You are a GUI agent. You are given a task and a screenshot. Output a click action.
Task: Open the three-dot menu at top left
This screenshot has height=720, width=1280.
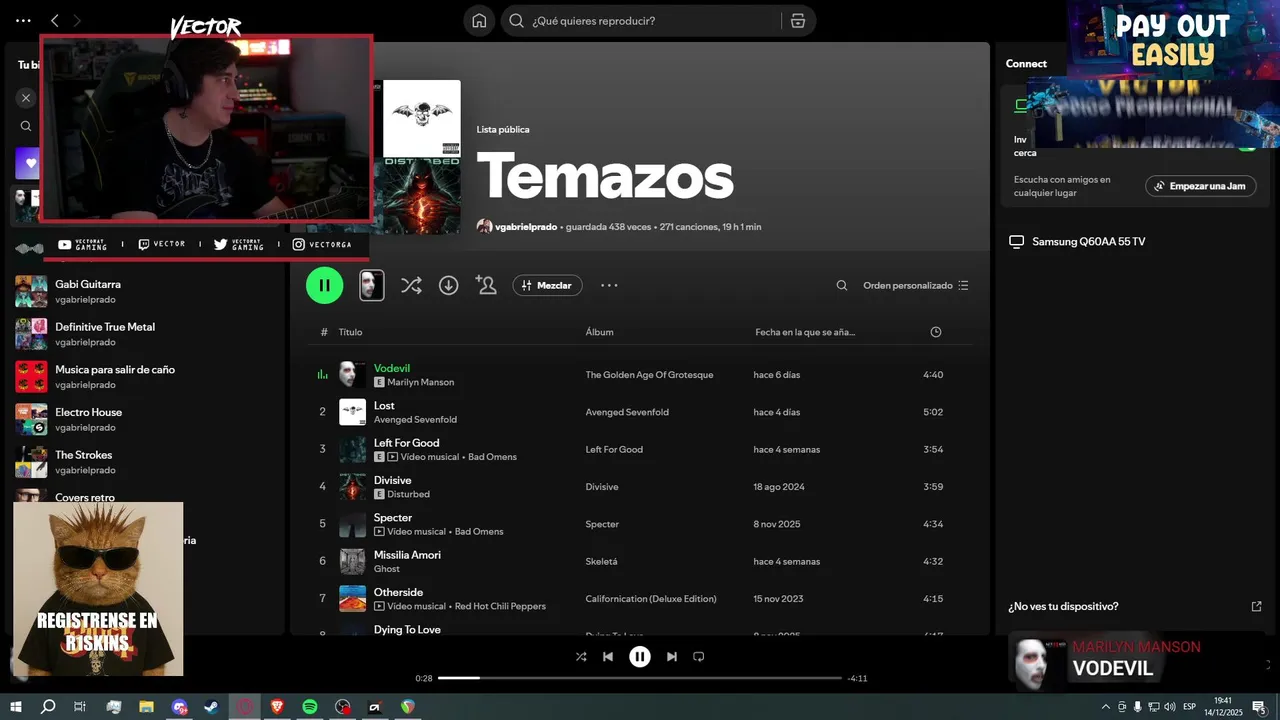(23, 20)
